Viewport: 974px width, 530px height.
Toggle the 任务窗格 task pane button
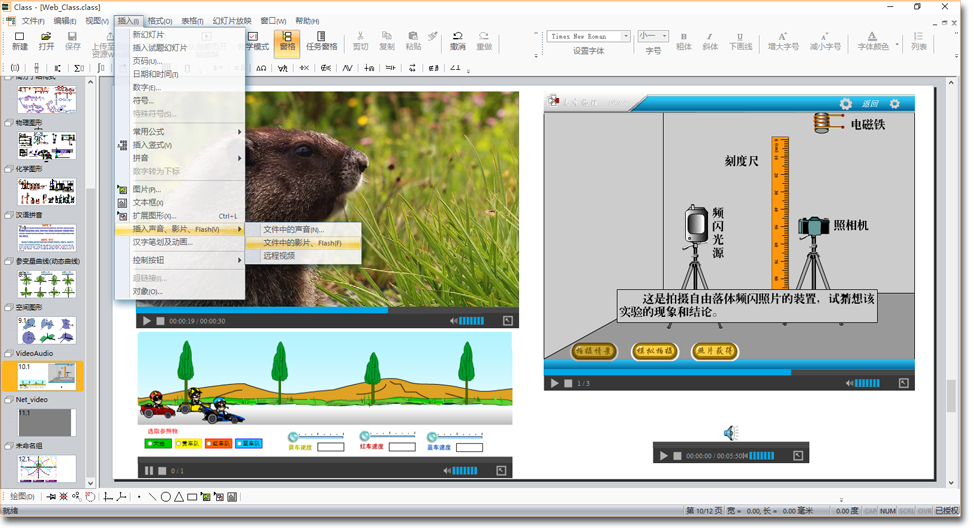coord(321,40)
